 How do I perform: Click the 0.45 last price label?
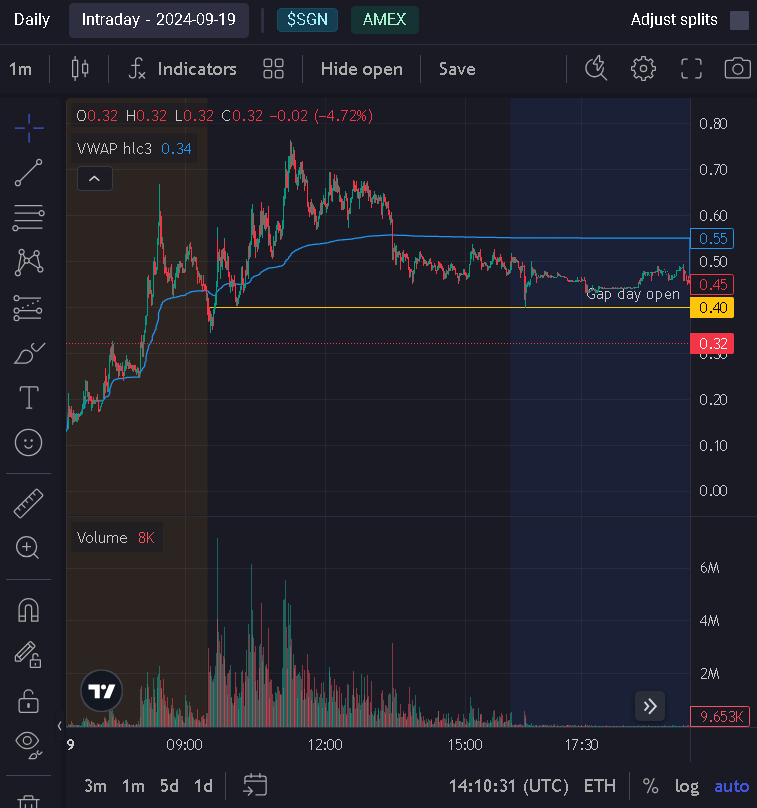[x=712, y=284]
